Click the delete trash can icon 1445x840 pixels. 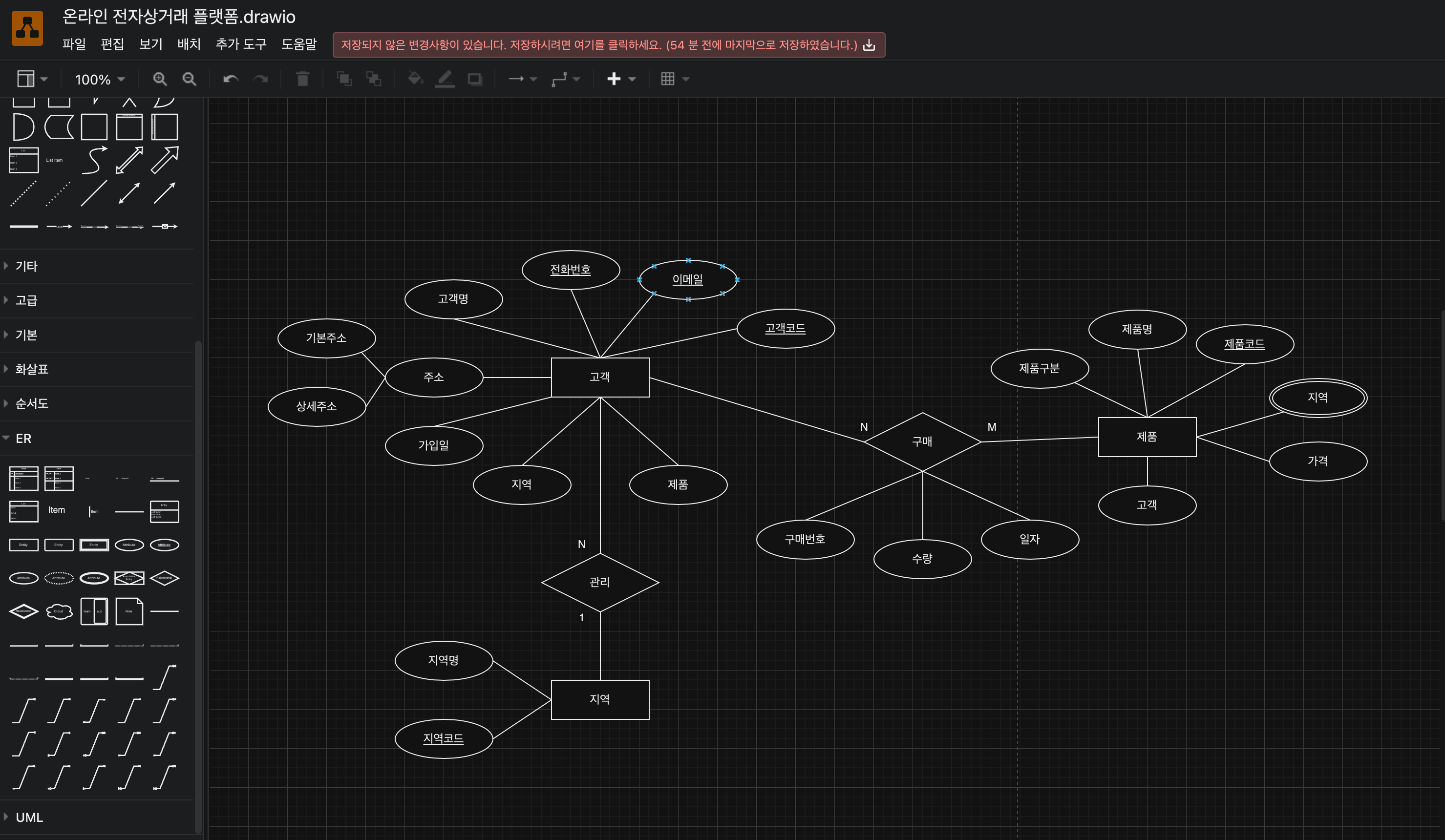[303, 79]
